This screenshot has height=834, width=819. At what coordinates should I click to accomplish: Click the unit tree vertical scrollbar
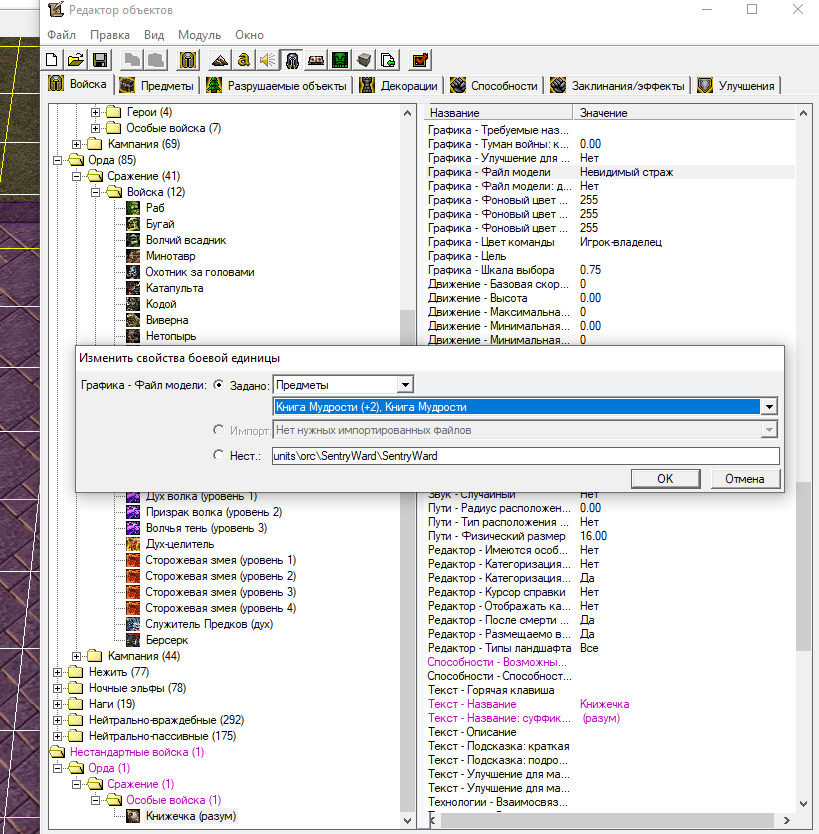407,468
